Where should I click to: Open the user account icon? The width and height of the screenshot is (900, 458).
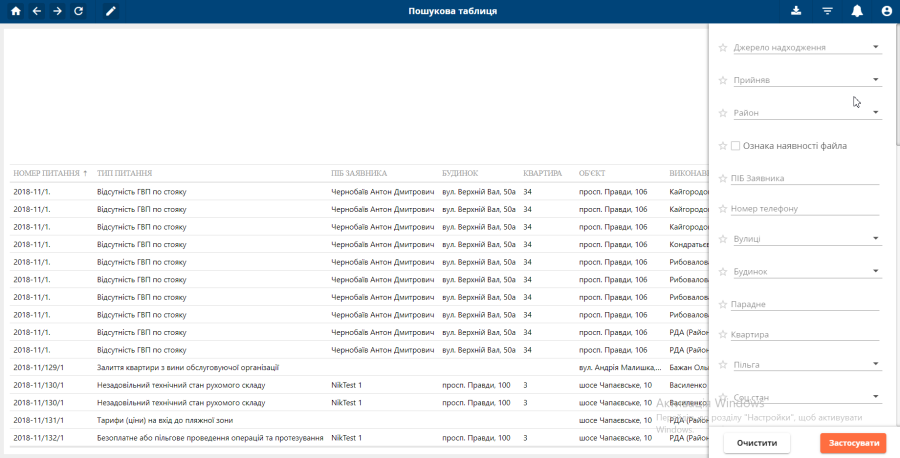point(886,11)
